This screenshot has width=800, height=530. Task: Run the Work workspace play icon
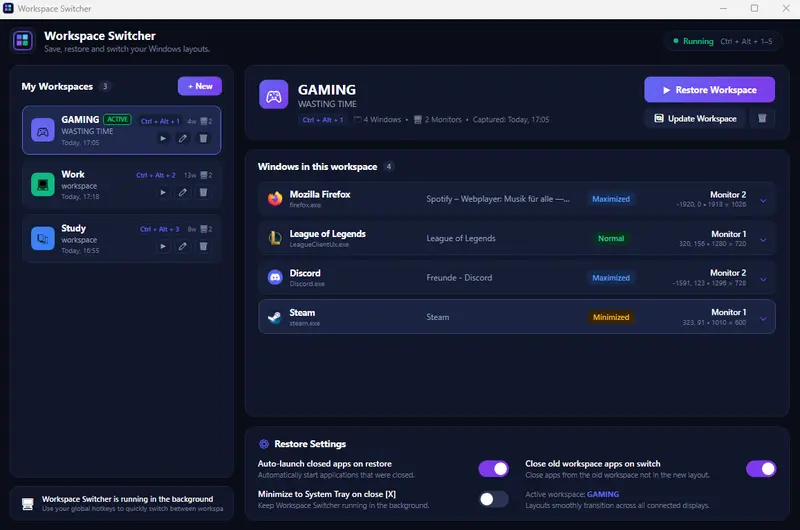coord(163,192)
